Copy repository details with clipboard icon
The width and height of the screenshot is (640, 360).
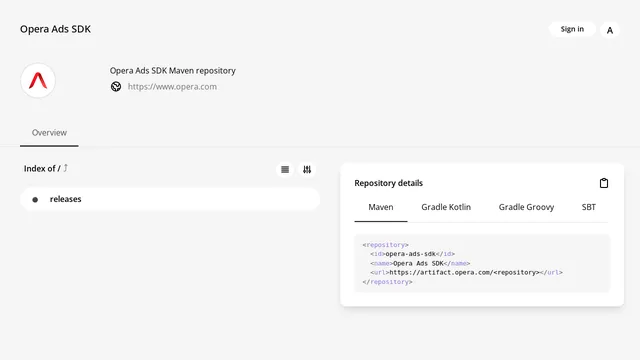604,183
